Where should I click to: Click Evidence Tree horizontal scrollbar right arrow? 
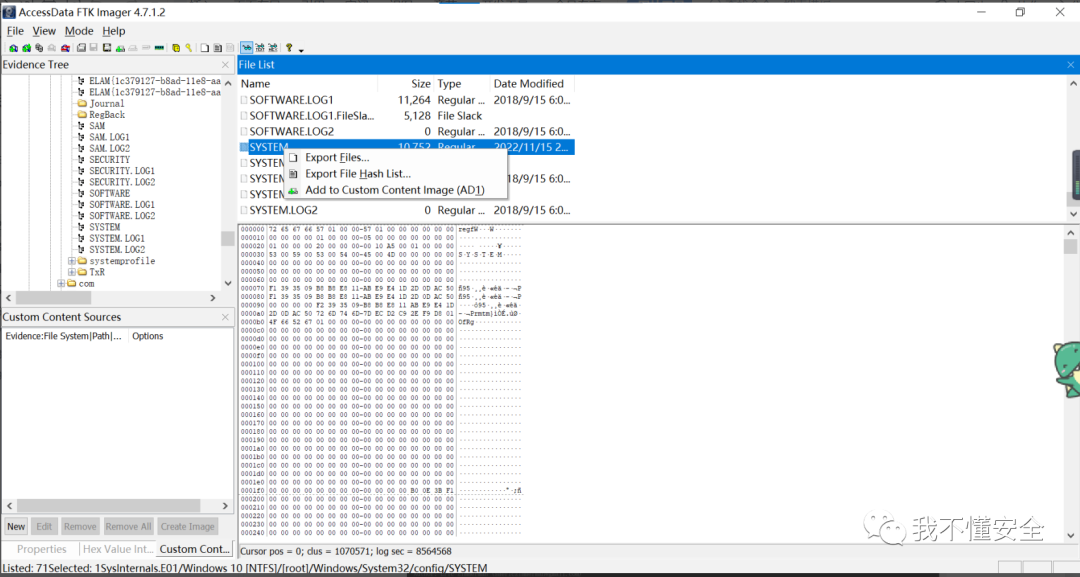[213, 298]
